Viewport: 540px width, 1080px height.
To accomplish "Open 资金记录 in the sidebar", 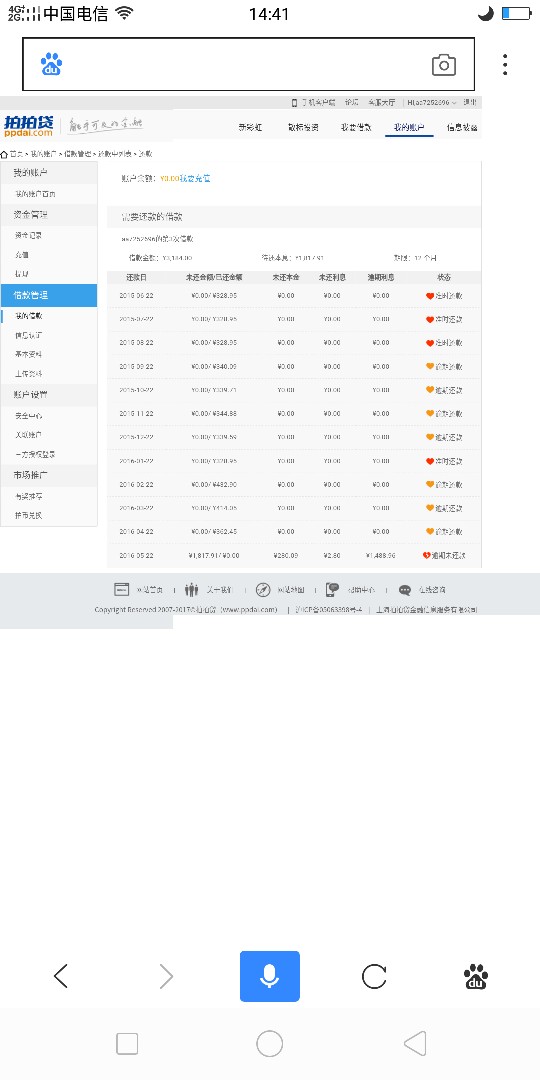I will click(29, 236).
